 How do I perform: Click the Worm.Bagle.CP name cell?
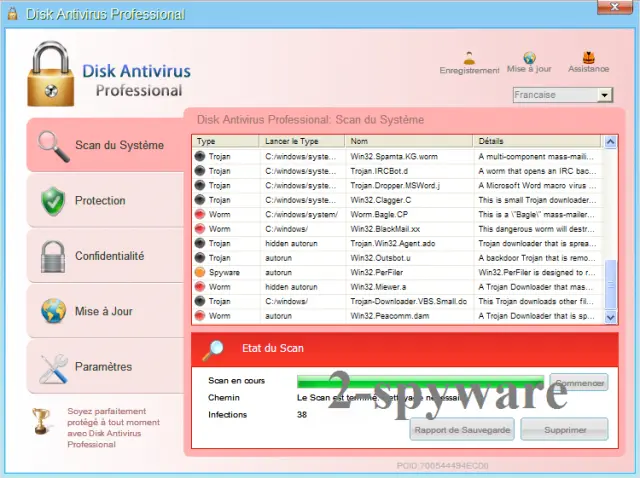click(x=379, y=215)
